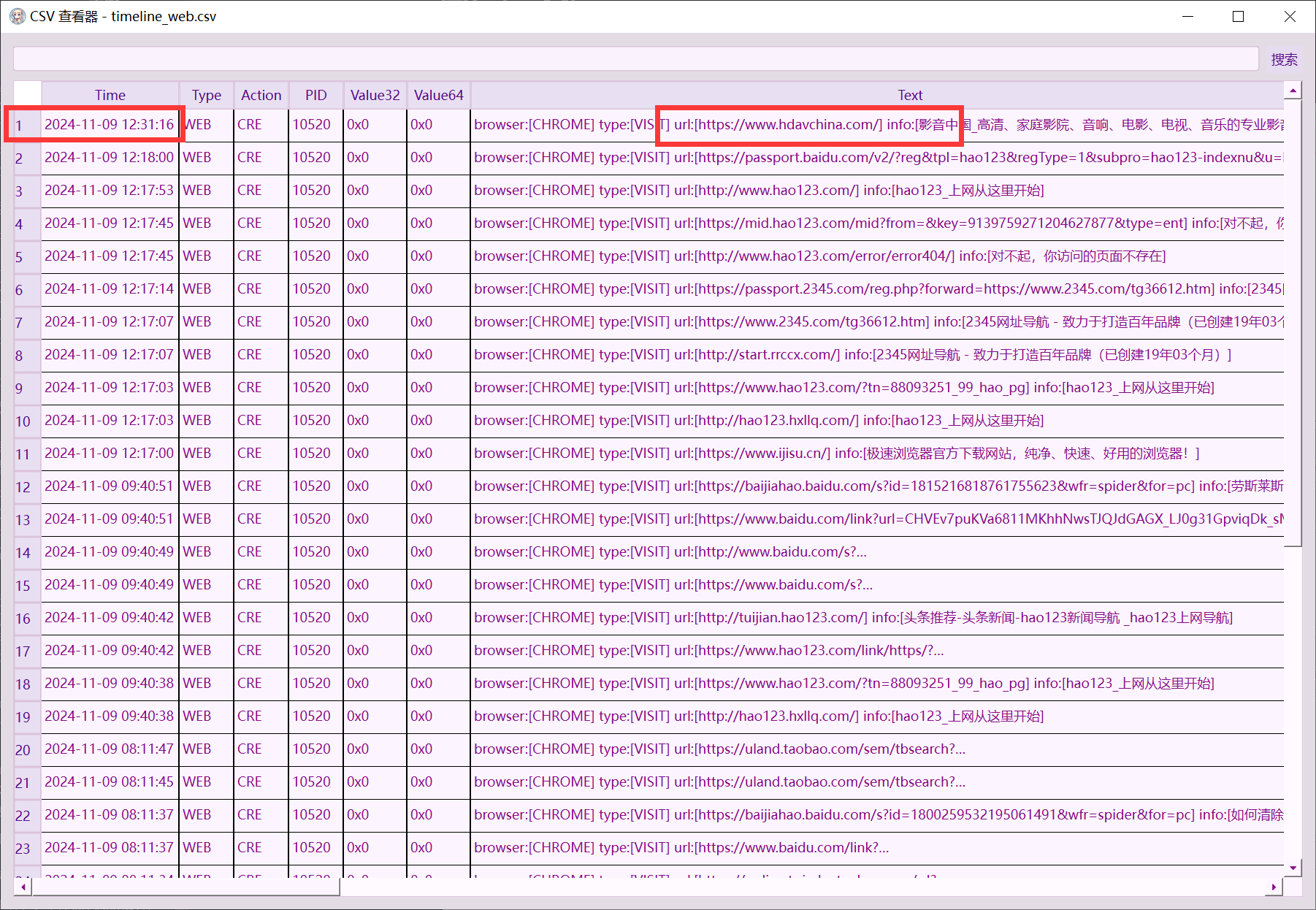
Task: Click the passport.baidu.com URL text cell
Action: point(878,158)
